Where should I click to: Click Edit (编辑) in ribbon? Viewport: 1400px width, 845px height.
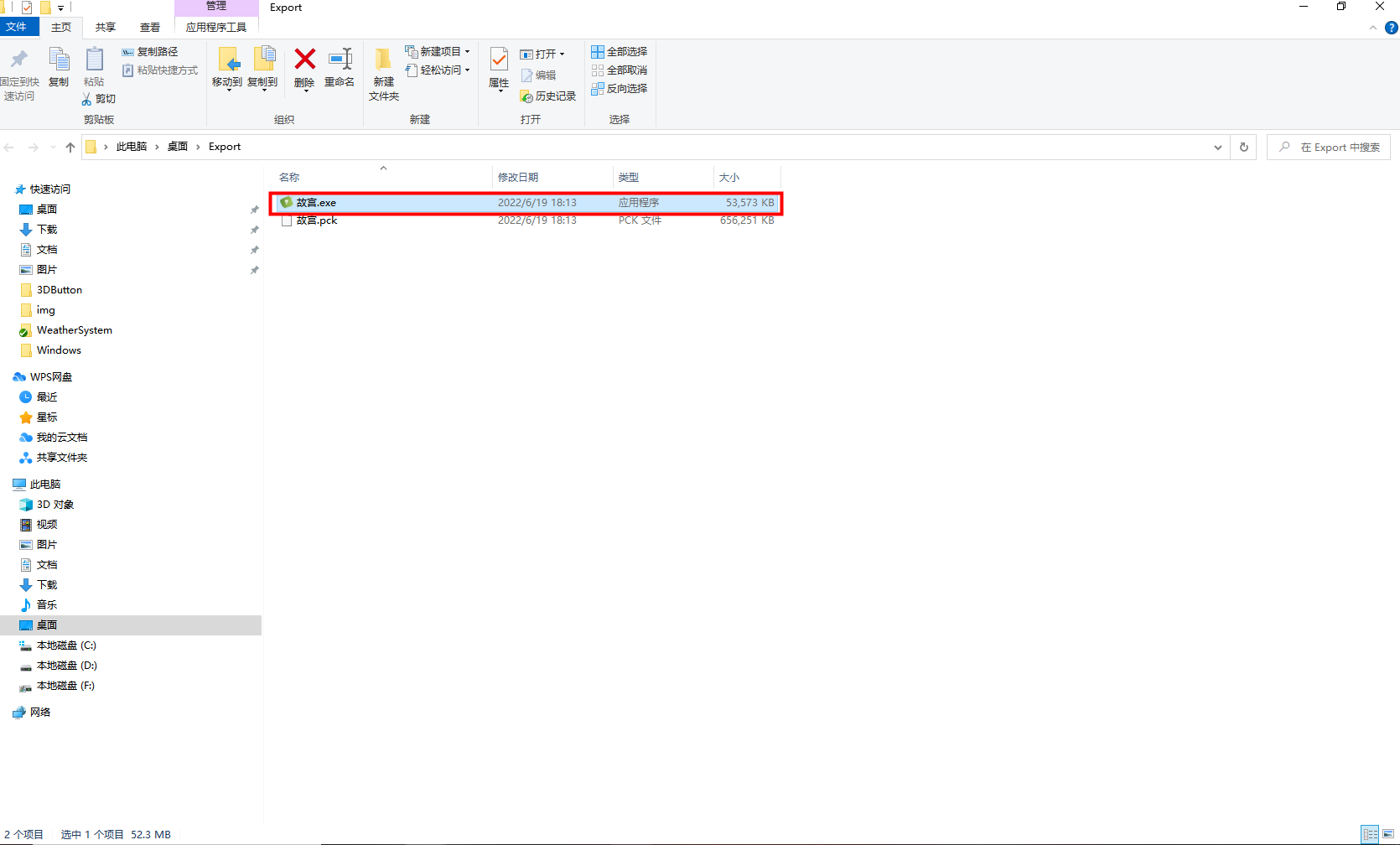coord(538,75)
